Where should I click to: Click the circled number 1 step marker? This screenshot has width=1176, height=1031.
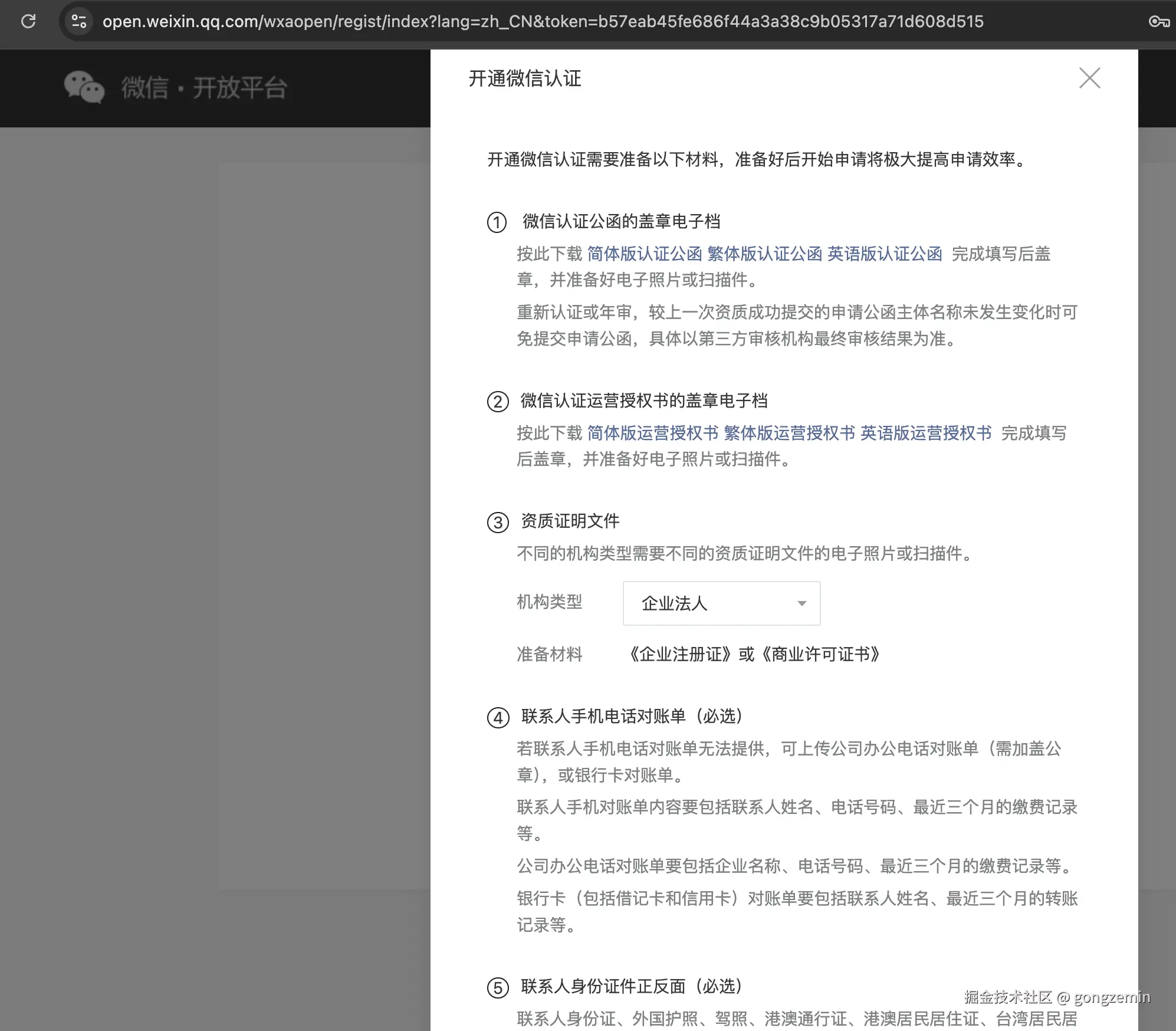pyautogui.click(x=497, y=223)
